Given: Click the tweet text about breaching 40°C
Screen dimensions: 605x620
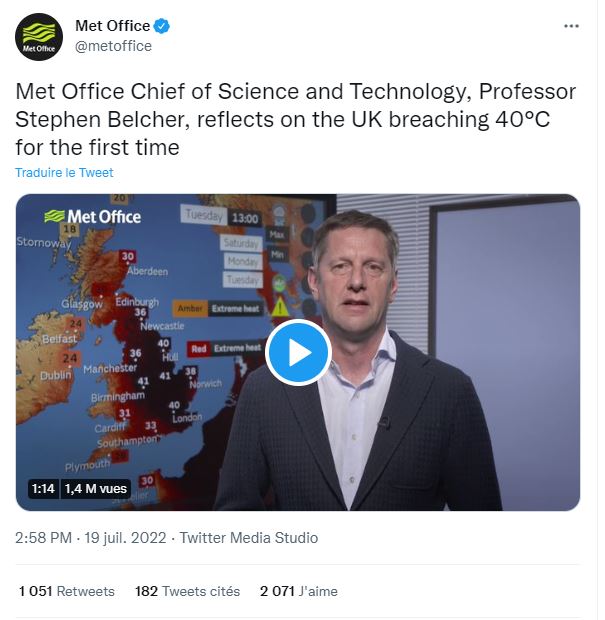Looking at the screenshot, I should 295,120.
